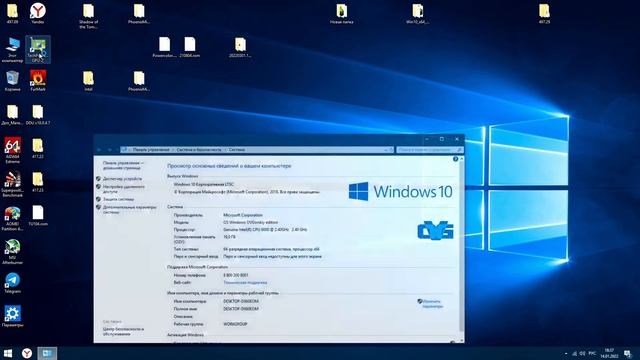Select the Параметры gear desktop shortcut

click(12, 316)
